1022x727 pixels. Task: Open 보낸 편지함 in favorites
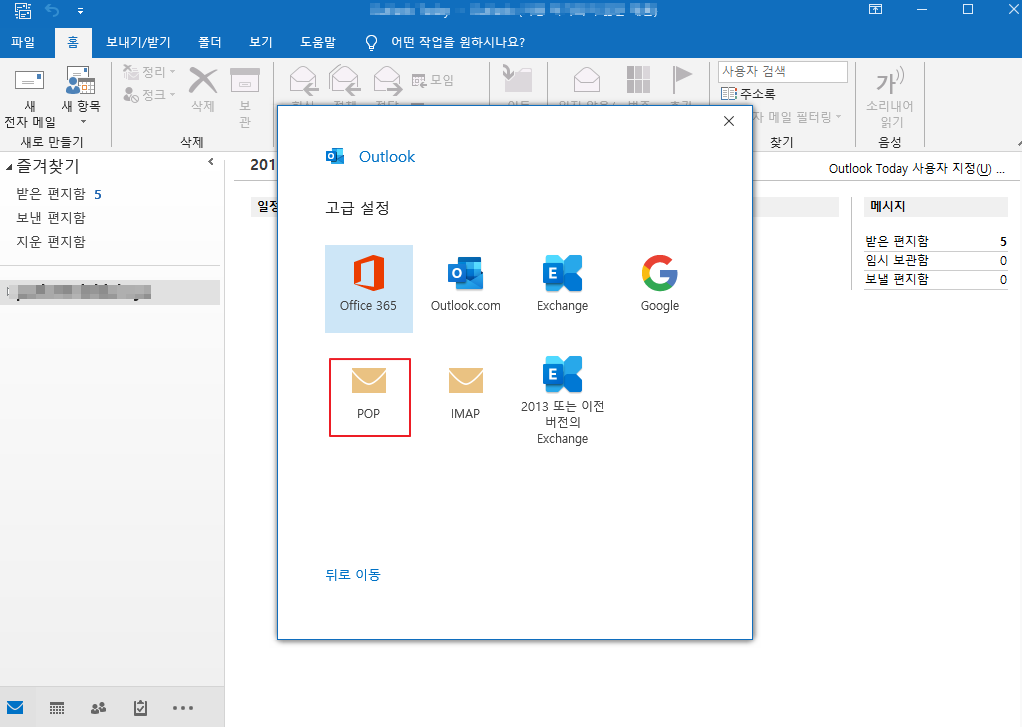[51, 218]
